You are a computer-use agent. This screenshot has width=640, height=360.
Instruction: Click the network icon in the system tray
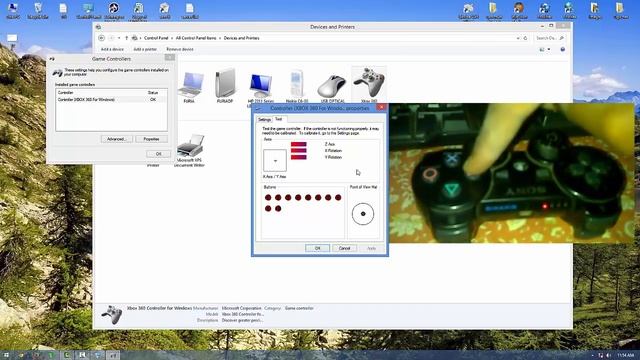click(600, 356)
